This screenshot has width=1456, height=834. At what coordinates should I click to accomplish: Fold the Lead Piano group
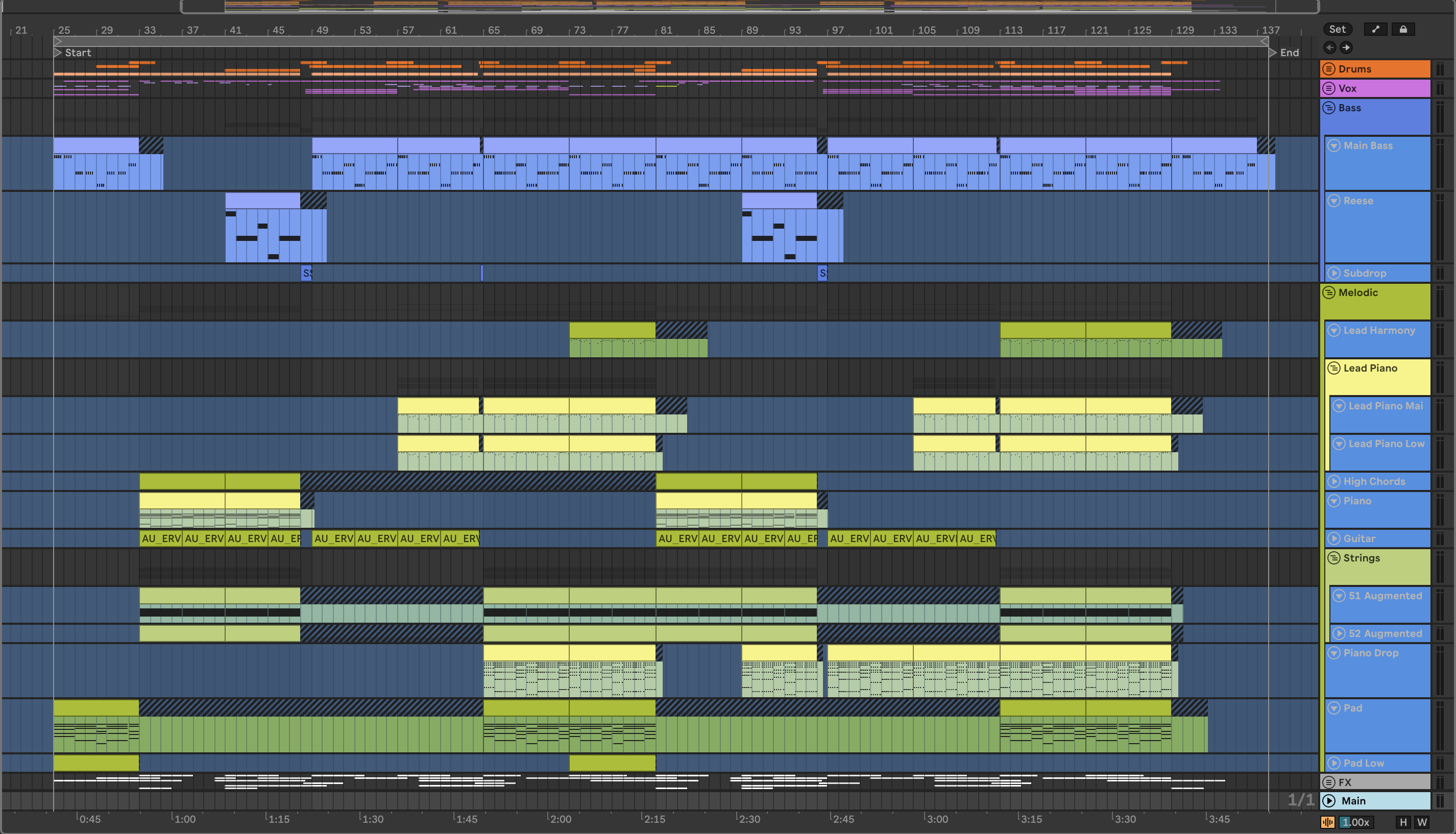[1334, 369]
